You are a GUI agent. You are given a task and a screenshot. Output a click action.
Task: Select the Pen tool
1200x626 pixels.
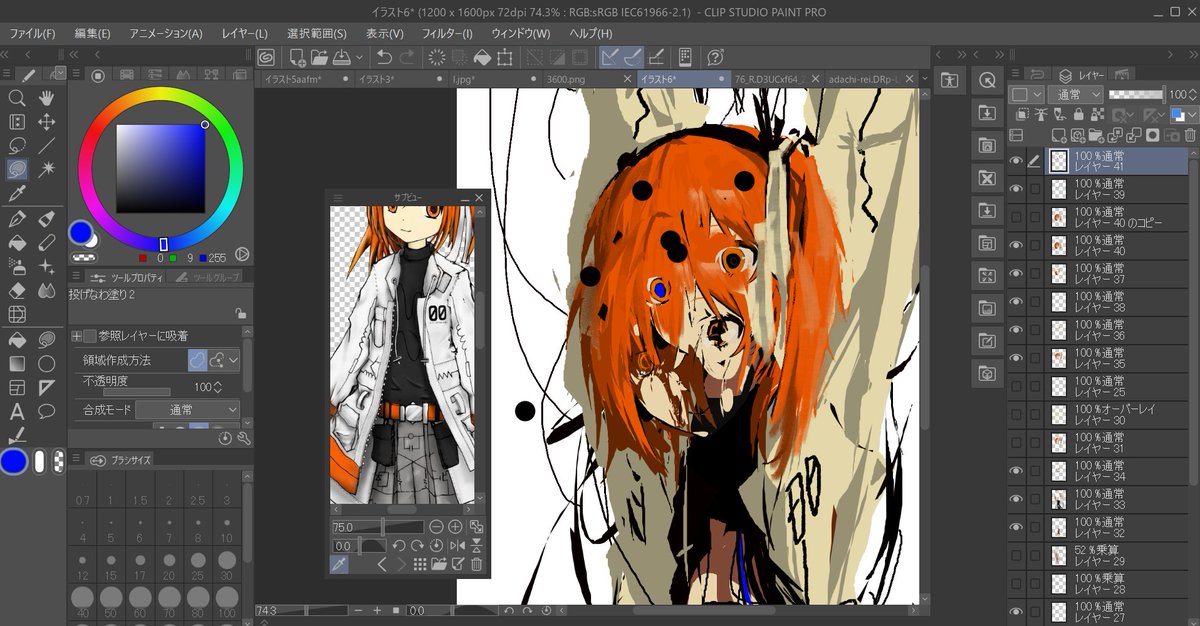click(17, 219)
